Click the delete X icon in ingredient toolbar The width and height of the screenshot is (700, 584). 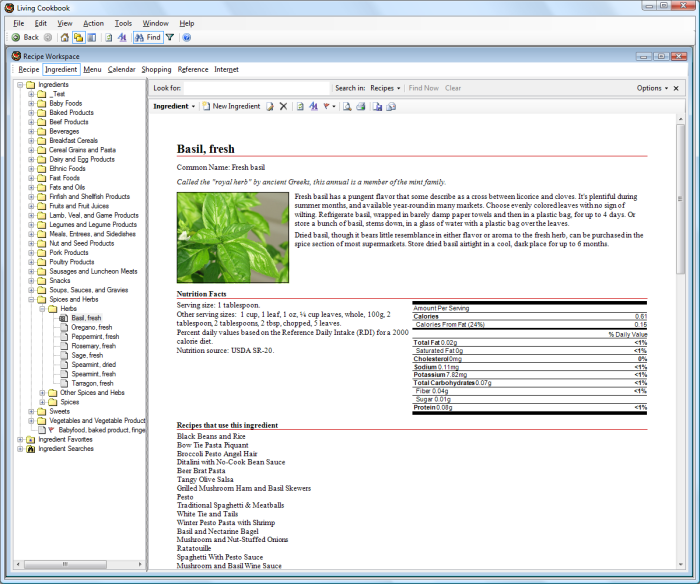[283, 106]
